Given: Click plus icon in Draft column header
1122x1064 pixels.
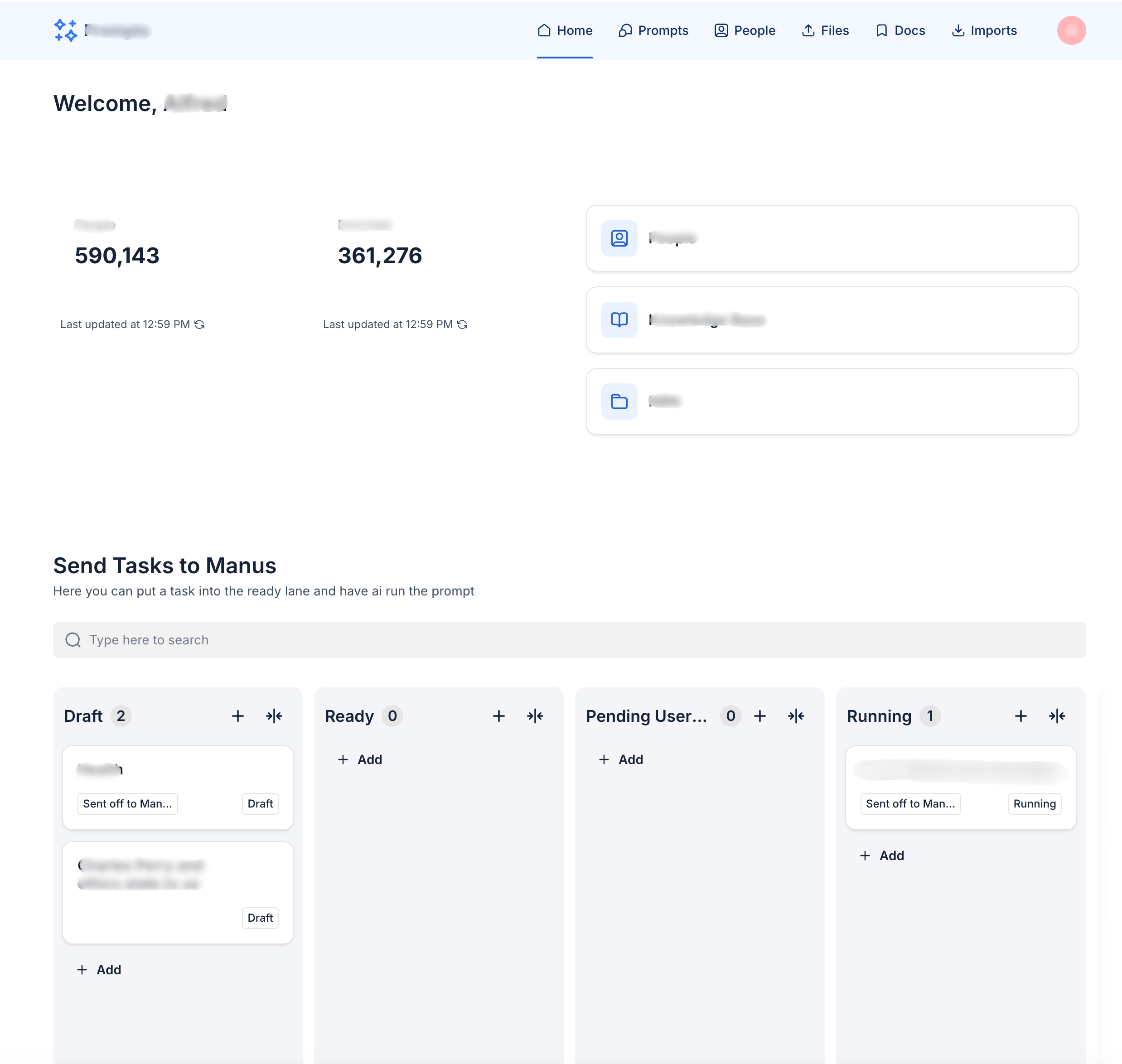Looking at the screenshot, I should pos(237,716).
